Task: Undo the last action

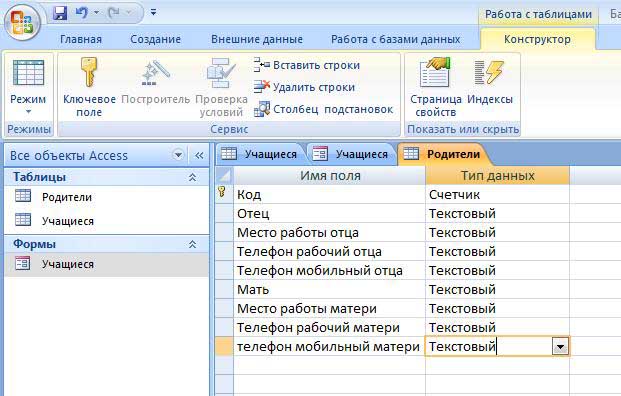Action: pos(82,13)
